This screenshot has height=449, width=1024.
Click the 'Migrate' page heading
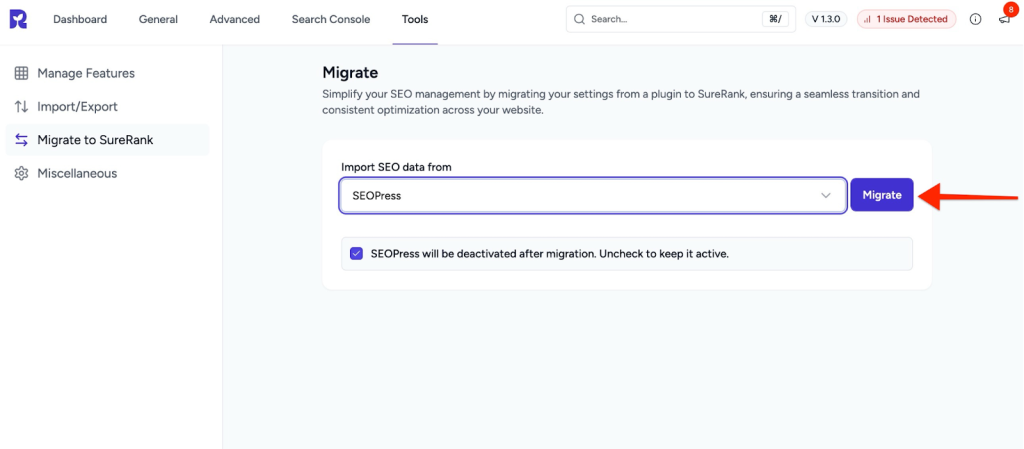pos(350,72)
